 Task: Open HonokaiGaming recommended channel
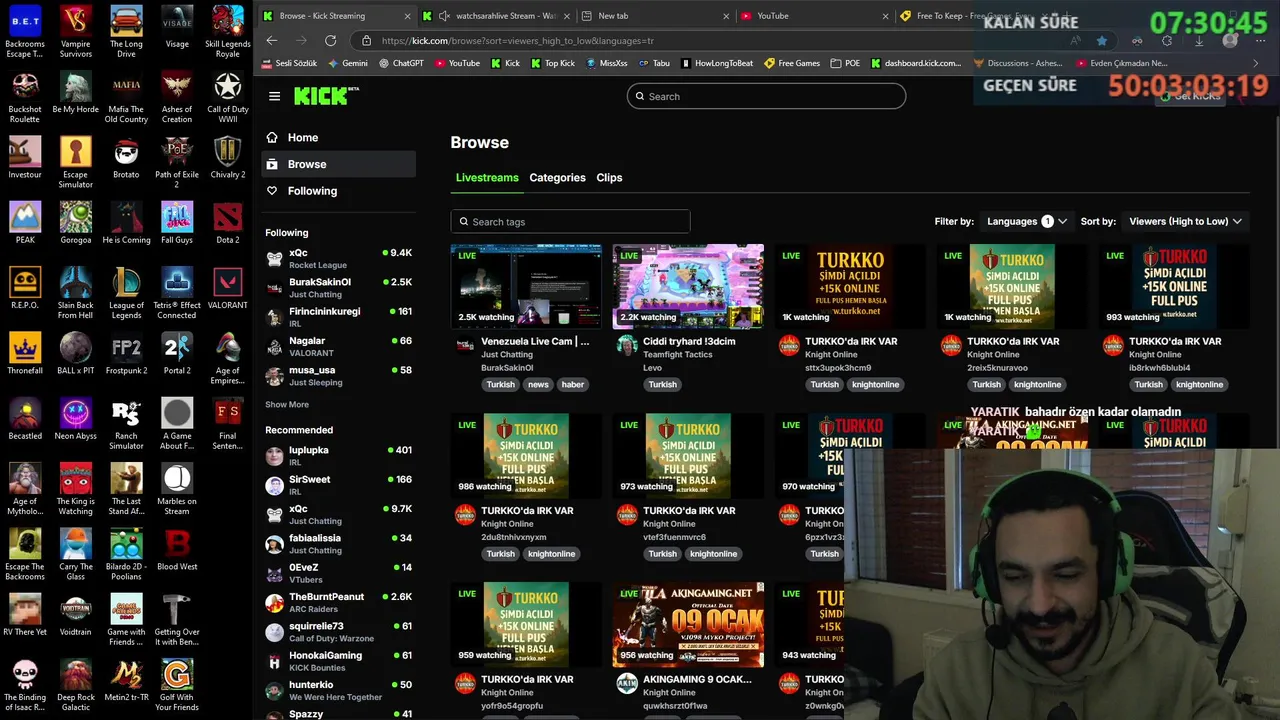pos(339,661)
